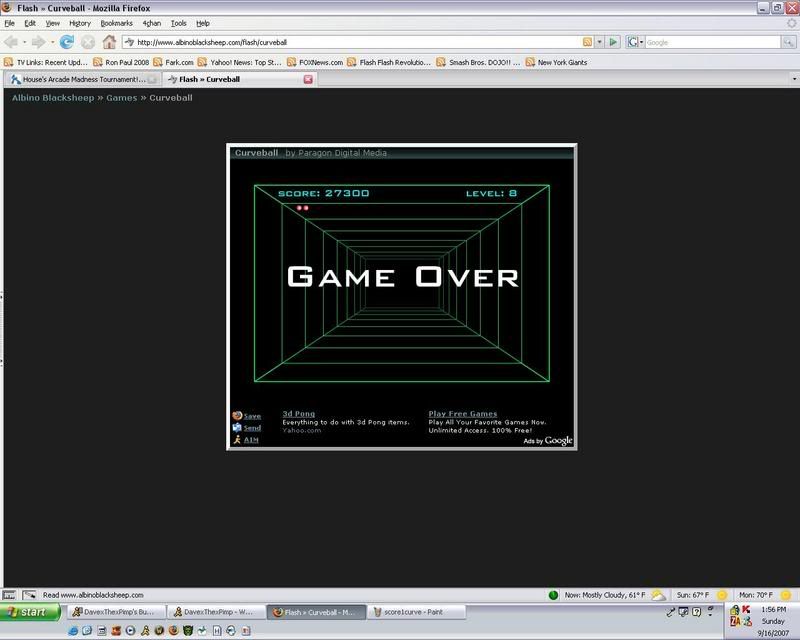Click the 3d Pong ad link
Viewport: 800px width, 640px height.
(298, 414)
